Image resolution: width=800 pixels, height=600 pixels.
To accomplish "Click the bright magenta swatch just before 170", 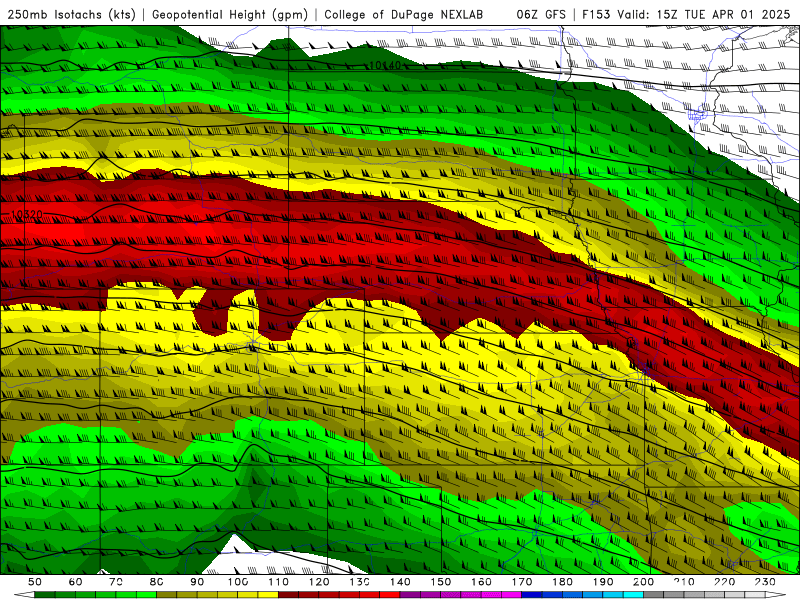I will (511, 595).
